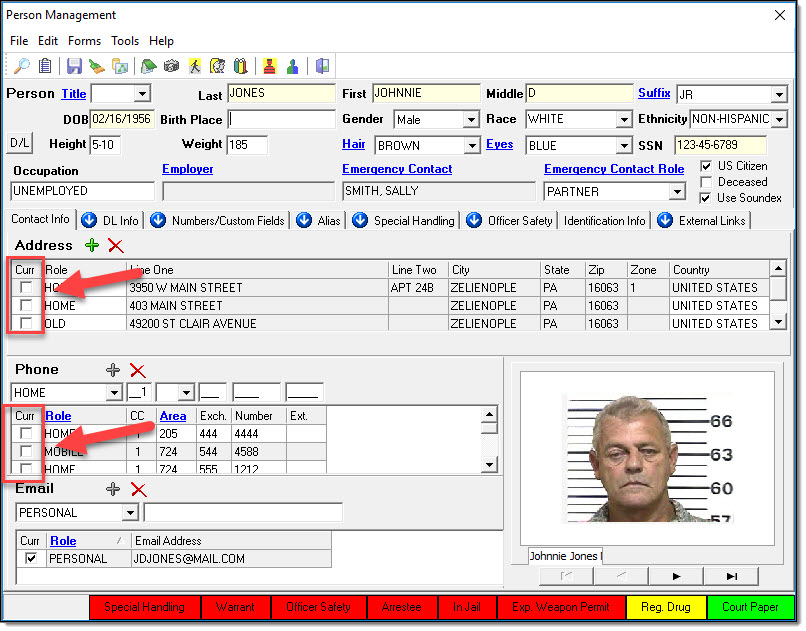This screenshot has height=631, width=806.
Task: Expand the Emergency Contact Role dropdown
Action: point(676,191)
